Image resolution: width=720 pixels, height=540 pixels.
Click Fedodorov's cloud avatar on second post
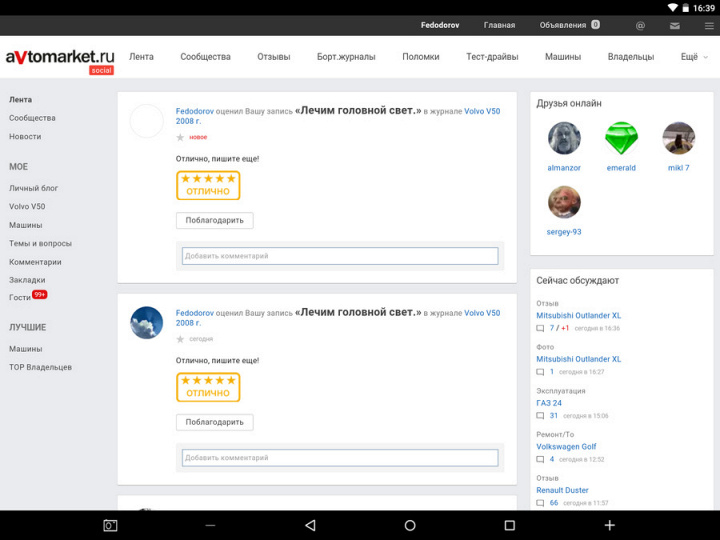[x=146, y=323]
